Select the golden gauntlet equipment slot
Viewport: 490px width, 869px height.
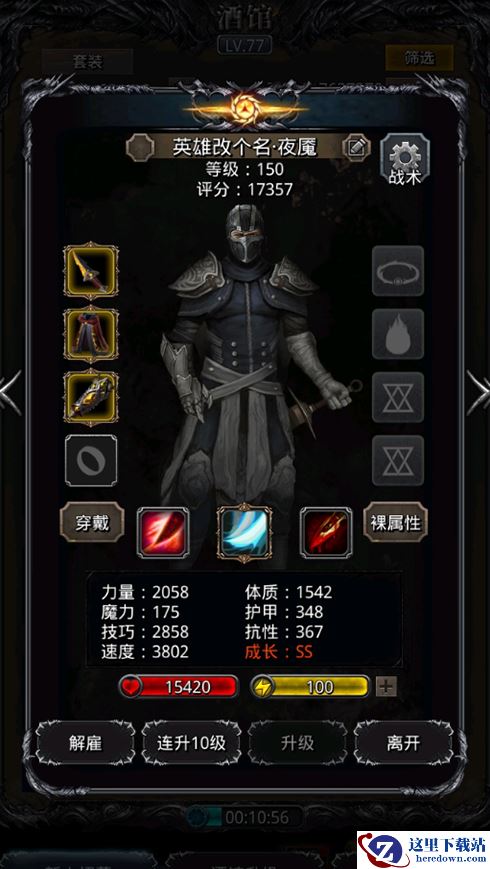pyautogui.click(x=91, y=397)
